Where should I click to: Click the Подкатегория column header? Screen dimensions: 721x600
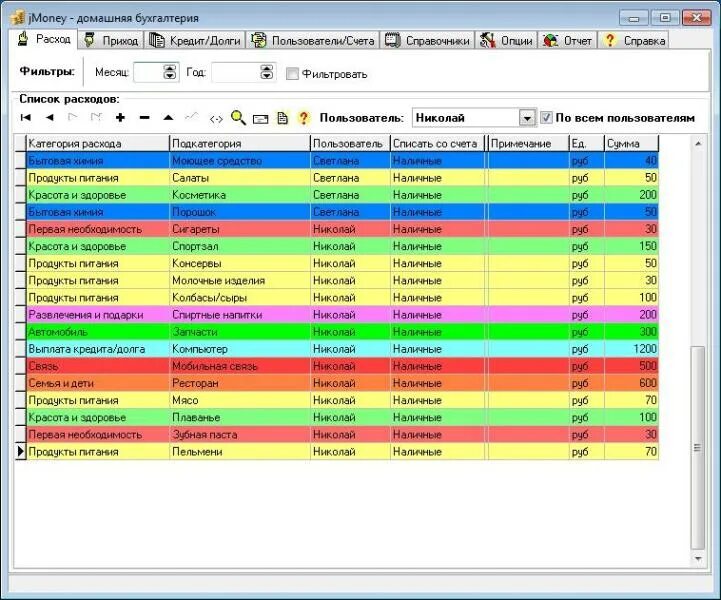coord(240,143)
